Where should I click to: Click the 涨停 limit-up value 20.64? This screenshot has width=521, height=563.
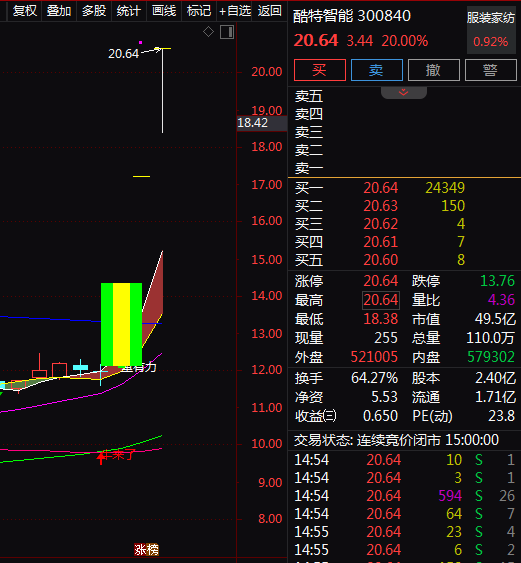(381, 281)
